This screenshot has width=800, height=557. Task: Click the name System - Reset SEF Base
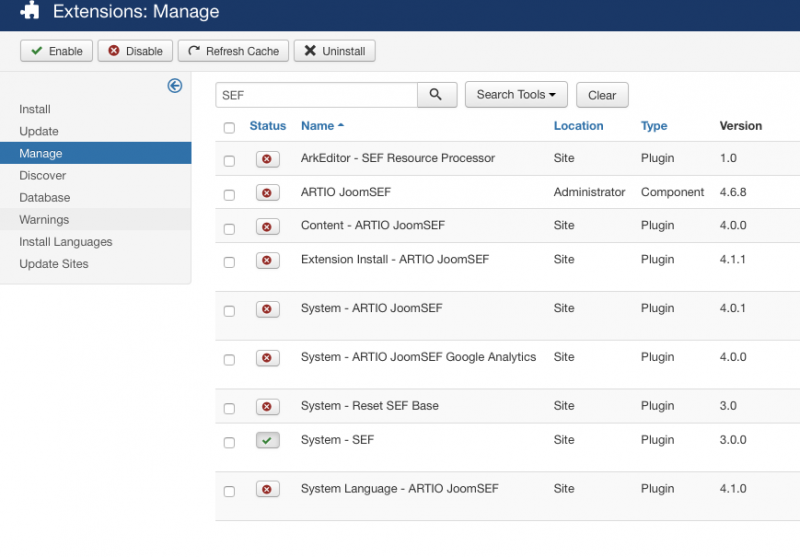pyautogui.click(x=369, y=406)
